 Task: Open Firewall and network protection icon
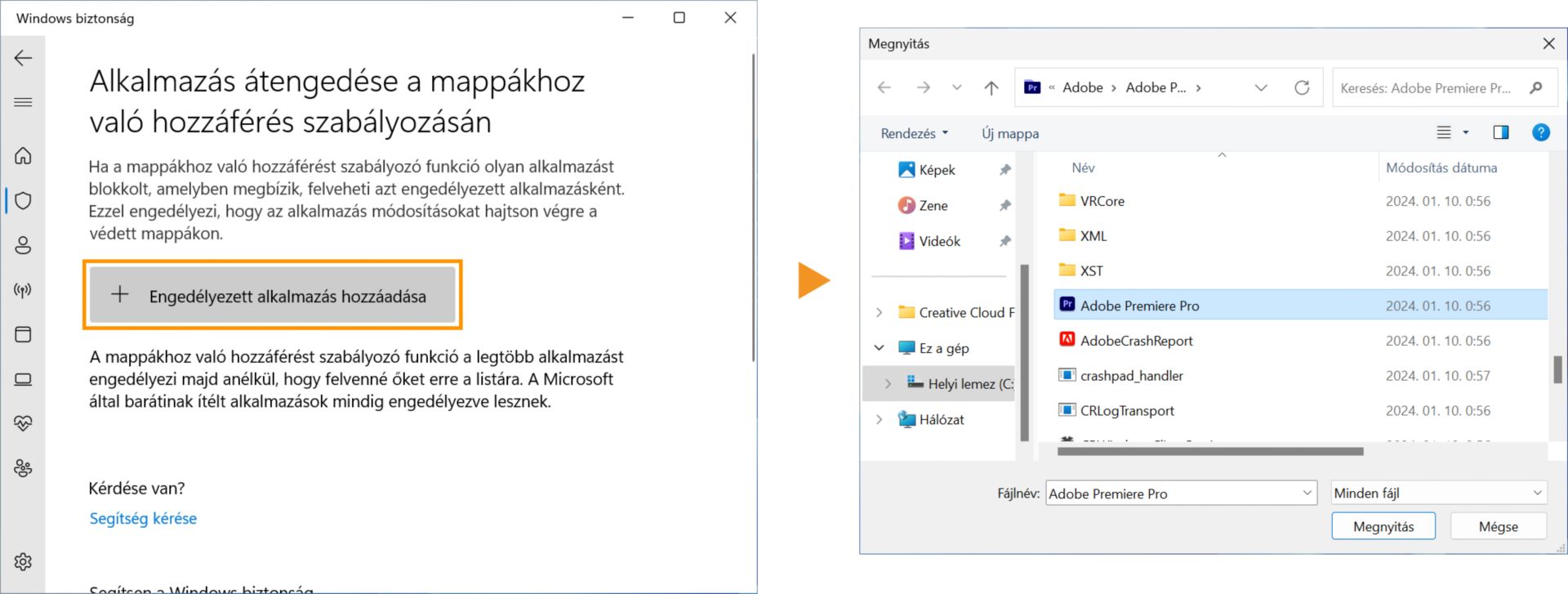point(23,290)
